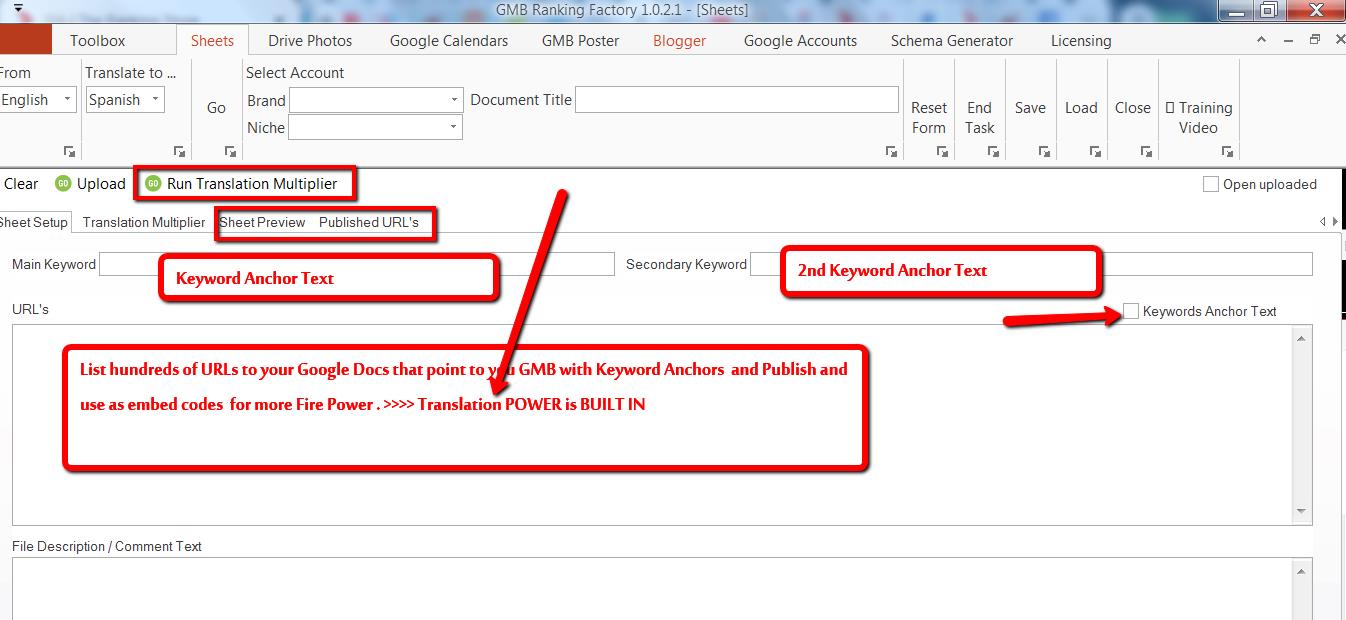Minimize the inner Sheets document window
Viewport: 1346px width, 620px height.
(1288, 40)
